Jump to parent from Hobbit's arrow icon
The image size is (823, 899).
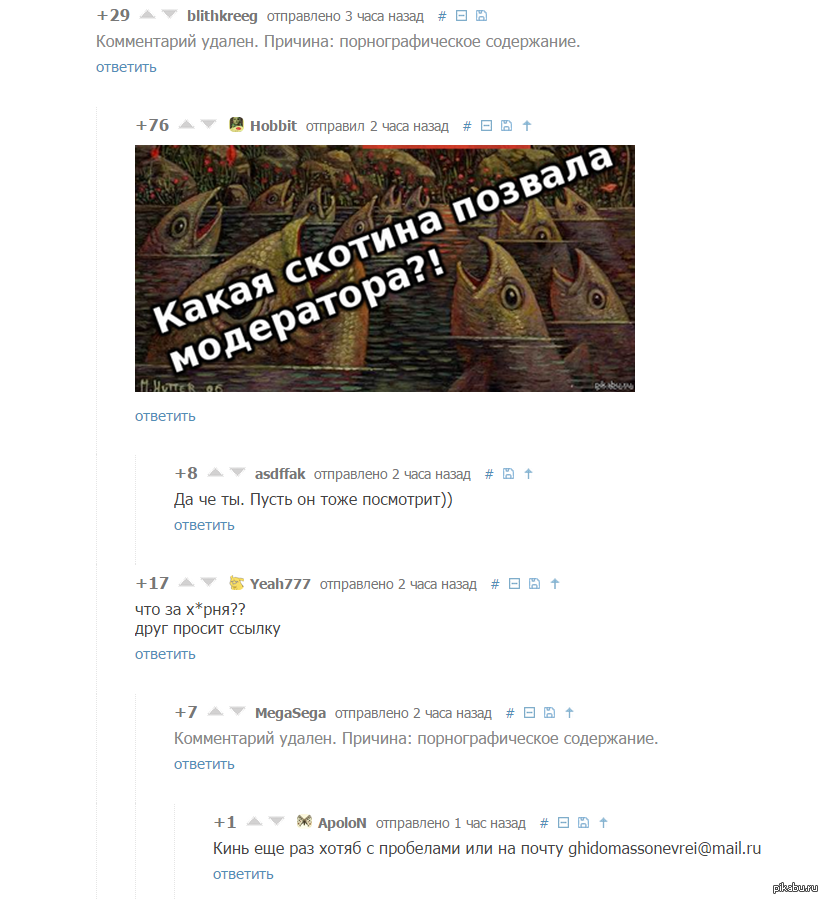527,126
